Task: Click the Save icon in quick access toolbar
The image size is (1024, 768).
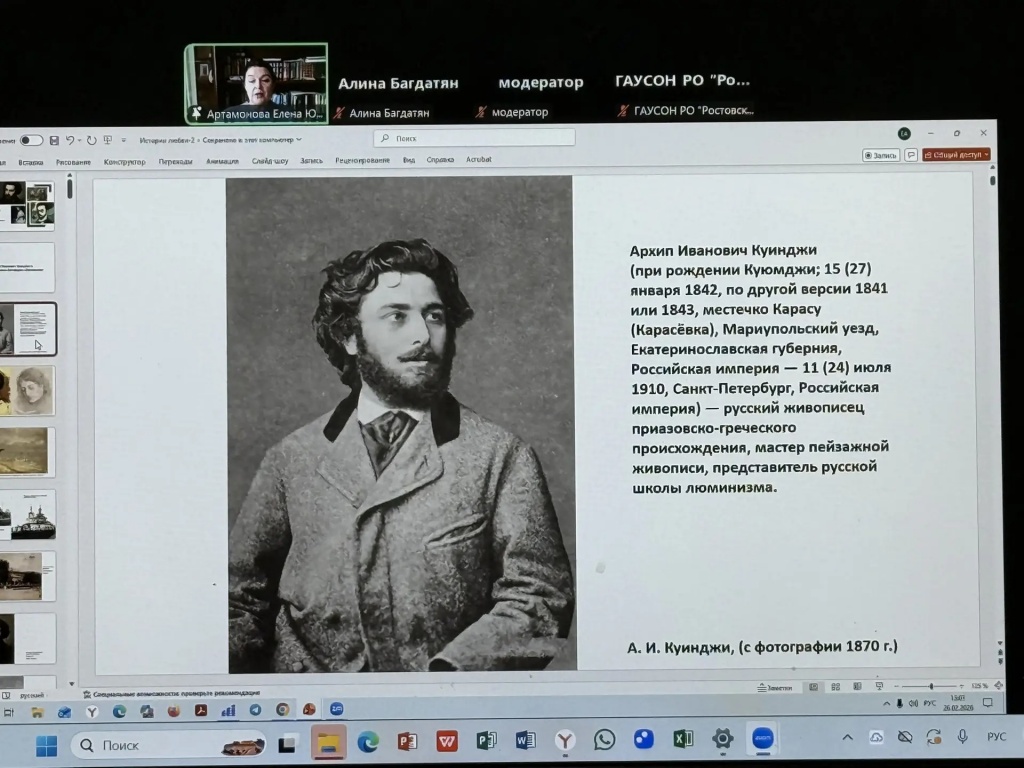Action: 54,140
